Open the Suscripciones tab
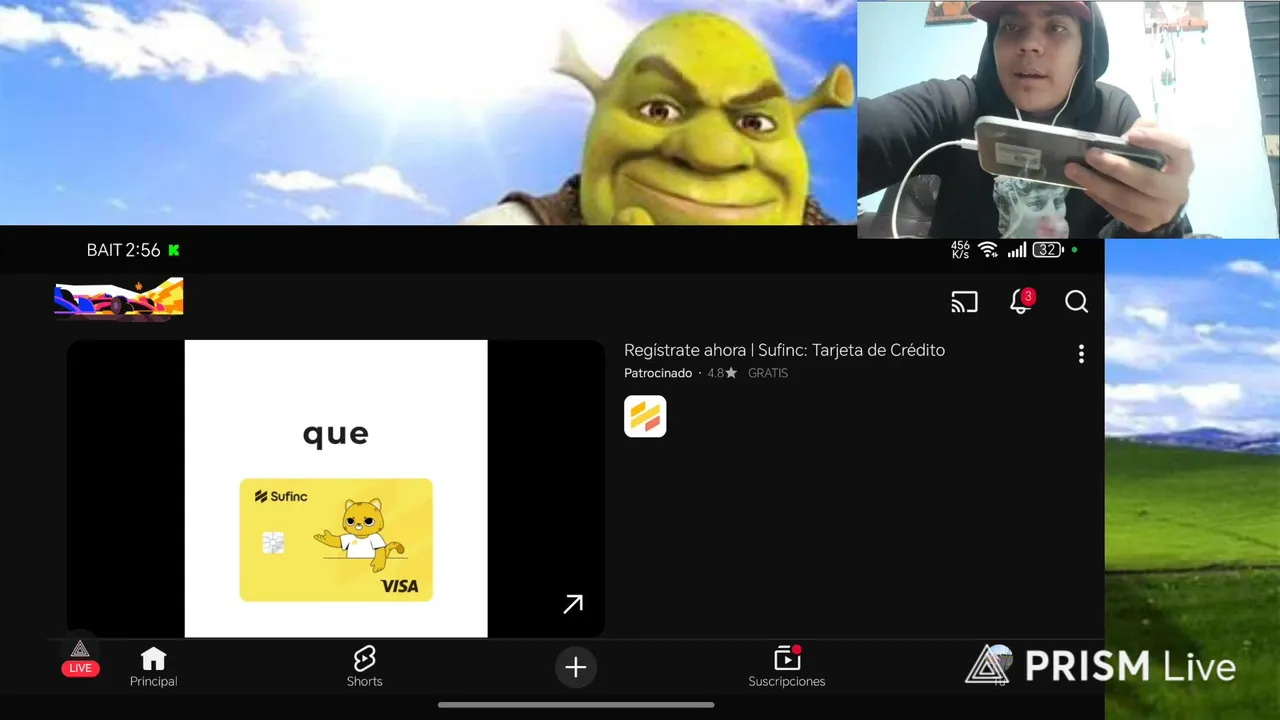Screen dimensions: 1280x720 tap(787, 667)
